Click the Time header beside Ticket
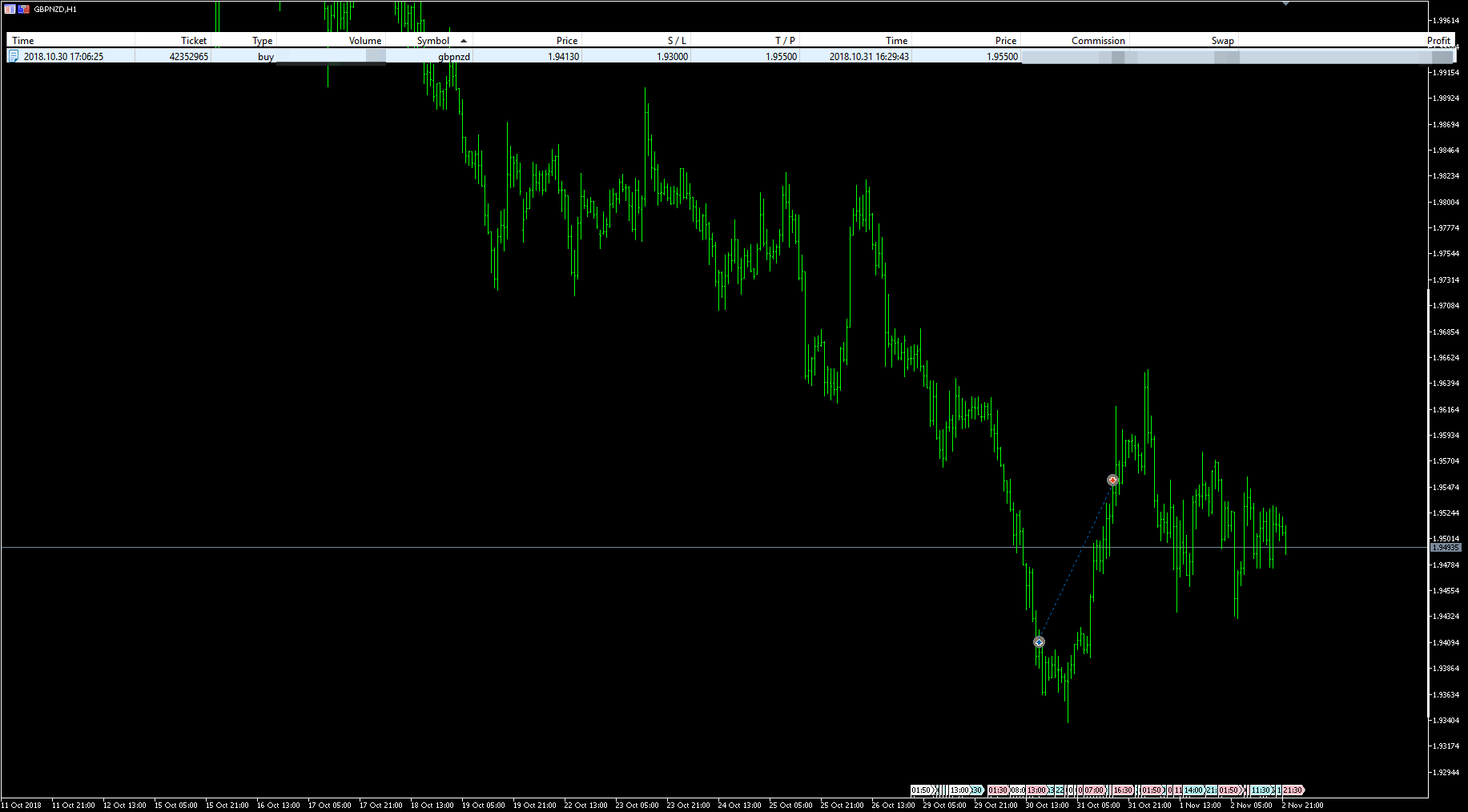This screenshot has height=812, width=1468. coord(23,41)
